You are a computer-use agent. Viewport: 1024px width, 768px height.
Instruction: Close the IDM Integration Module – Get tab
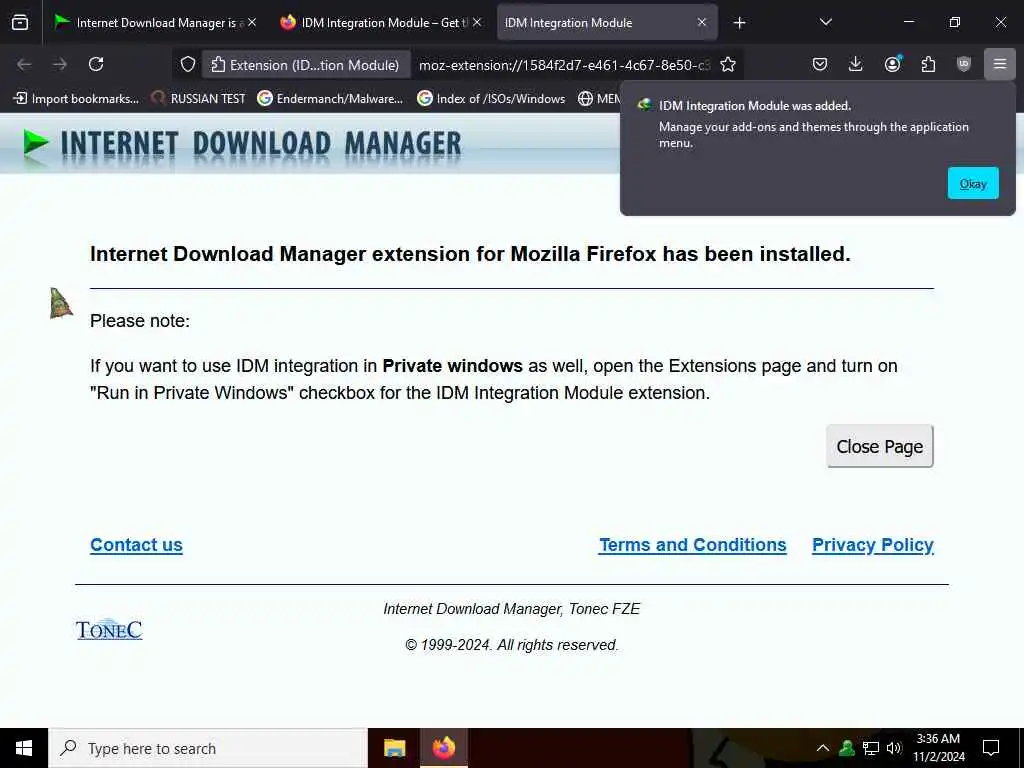point(477,23)
